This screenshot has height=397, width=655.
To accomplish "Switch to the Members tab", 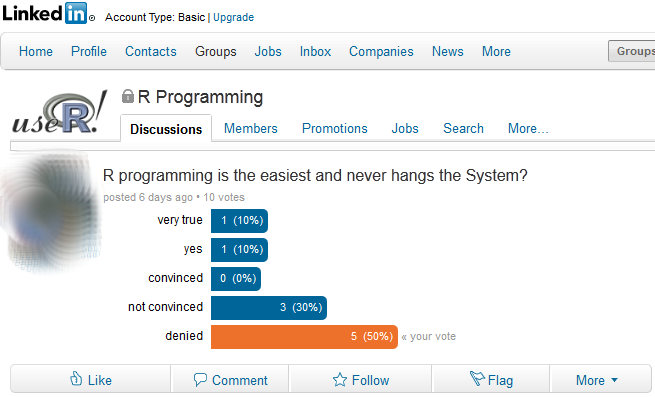I will tap(251, 128).
